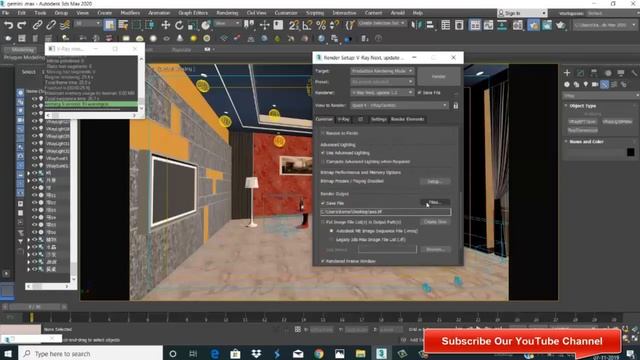Image resolution: width=640 pixels, height=360 pixels.
Task: Toggle the Window/Crossing selection icon
Action: pos(150,25)
